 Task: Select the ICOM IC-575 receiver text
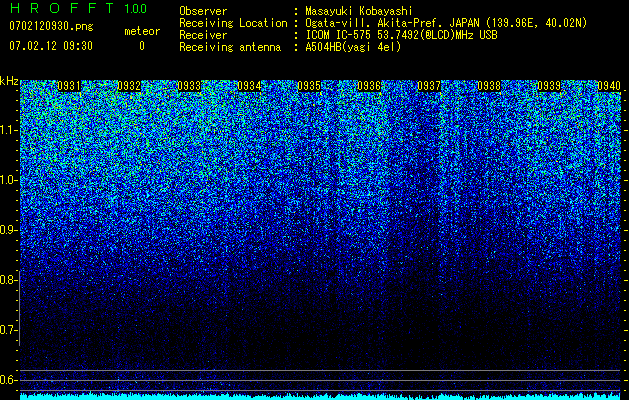401,35
